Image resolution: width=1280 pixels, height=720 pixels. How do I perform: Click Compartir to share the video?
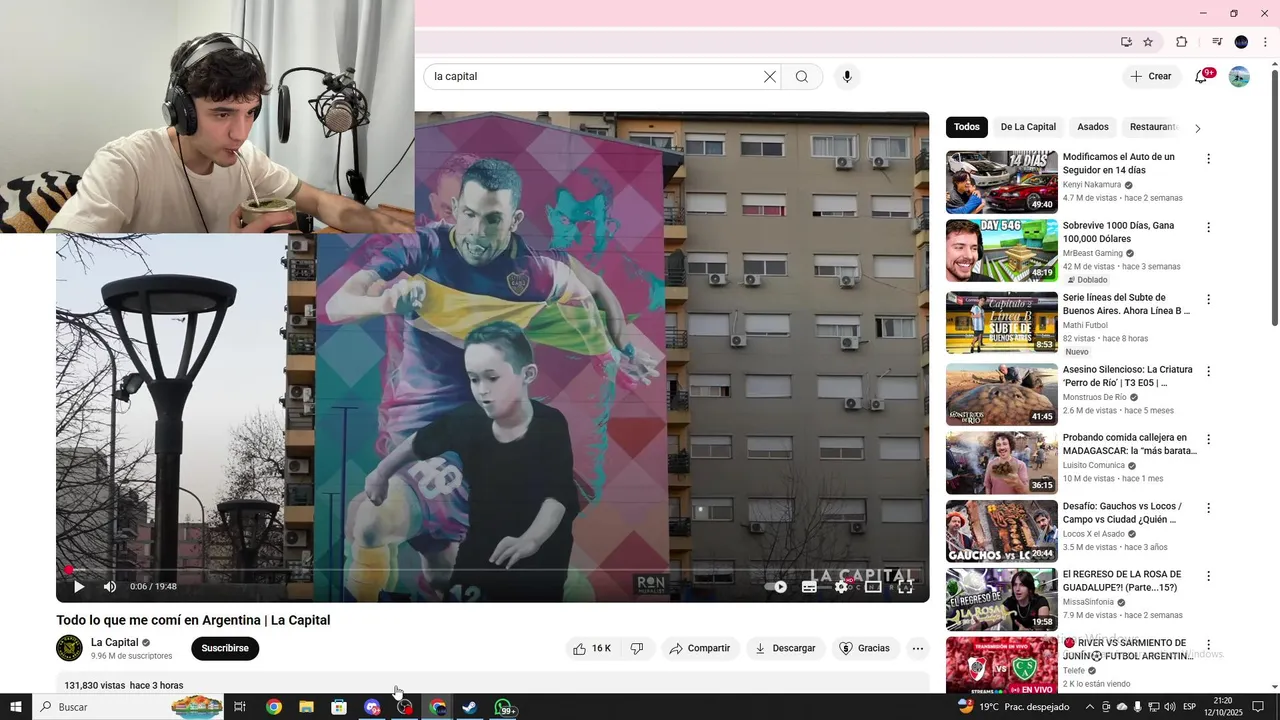(700, 649)
